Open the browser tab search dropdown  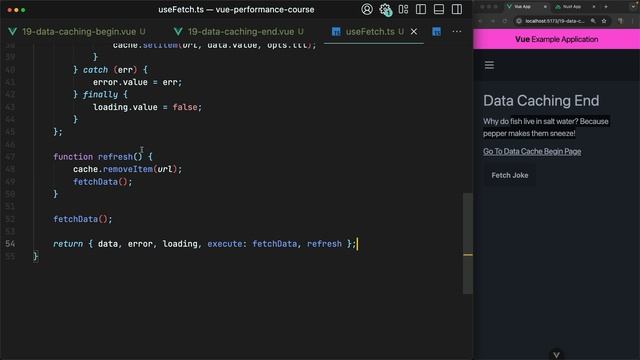click(634, 7)
